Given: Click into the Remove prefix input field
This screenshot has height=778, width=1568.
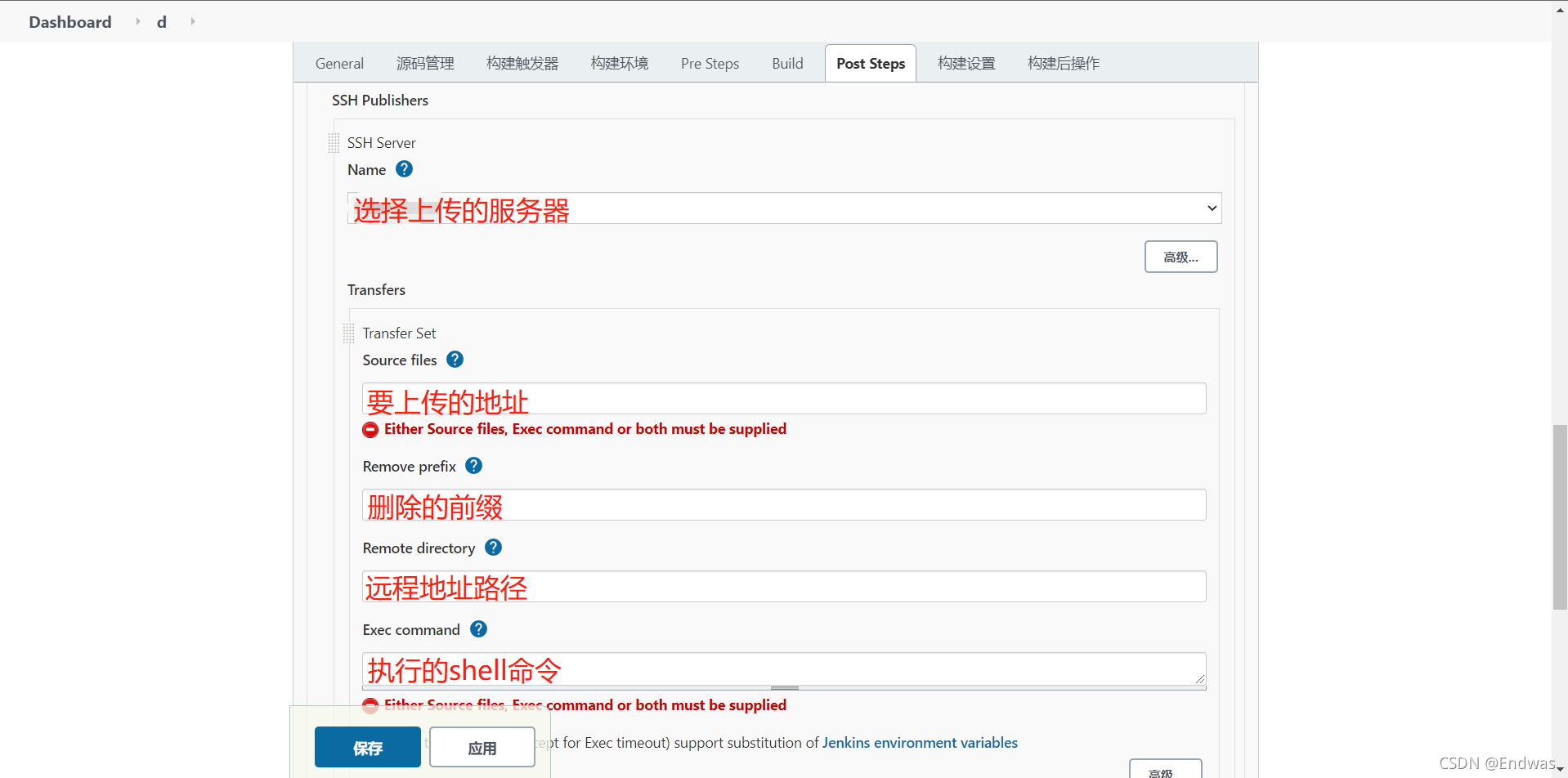Looking at the screenshot, I should point(784,505).
